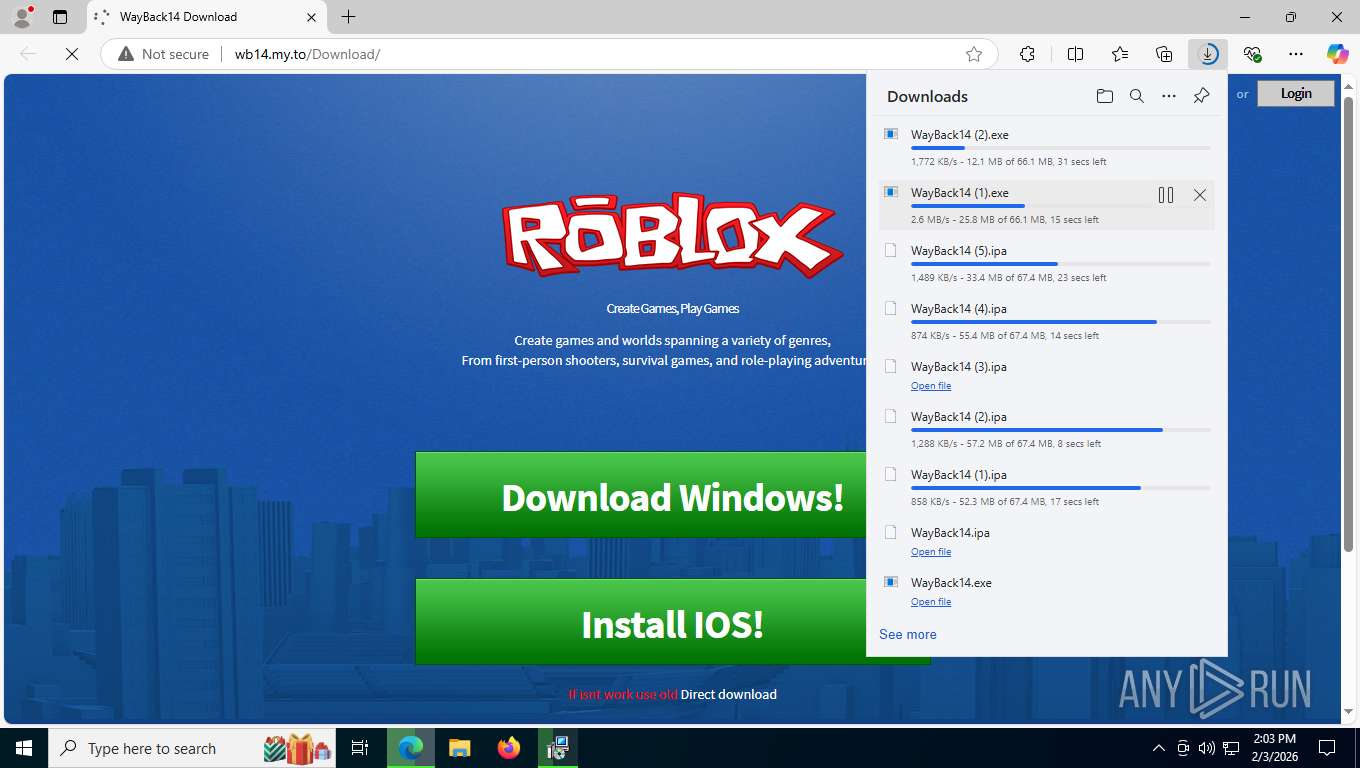Pin the Downloads panel
This screenshot has height=768, width=1360.
coord(1201,96)
